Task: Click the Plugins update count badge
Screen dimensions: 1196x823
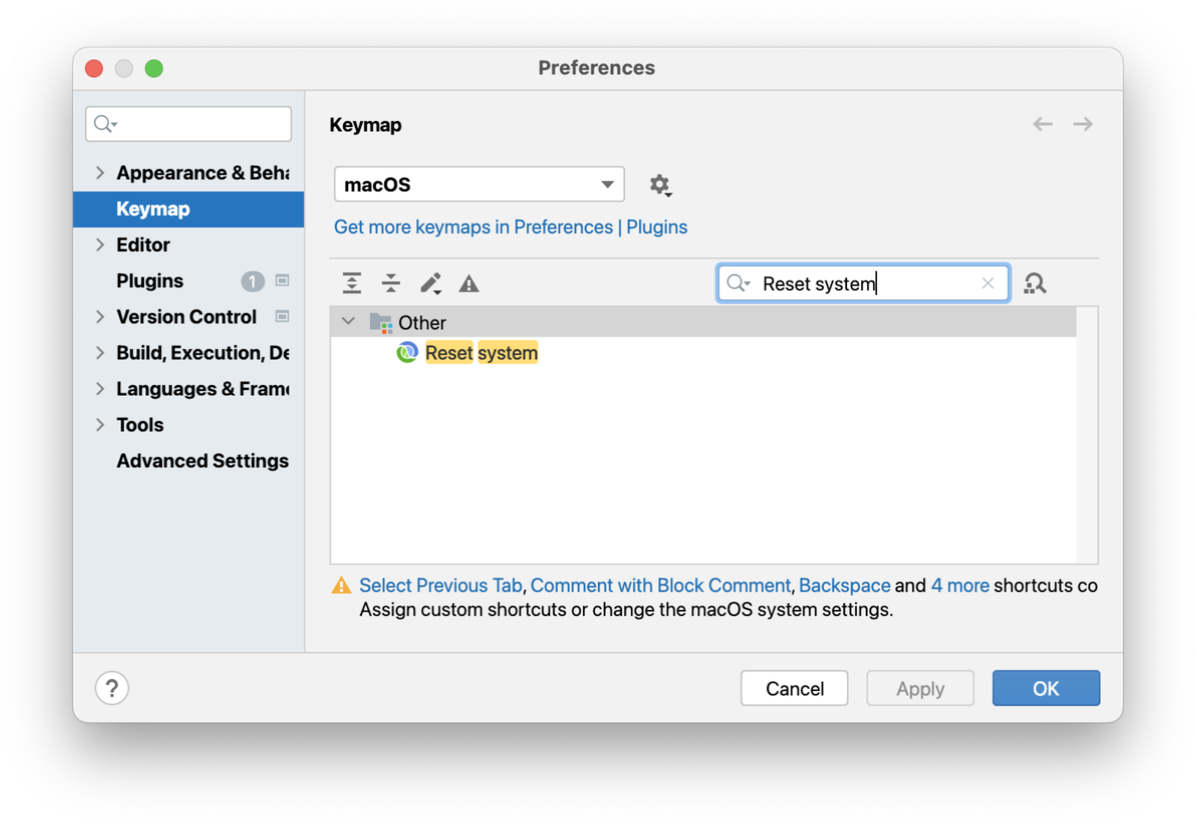Action: coord(252,281)
